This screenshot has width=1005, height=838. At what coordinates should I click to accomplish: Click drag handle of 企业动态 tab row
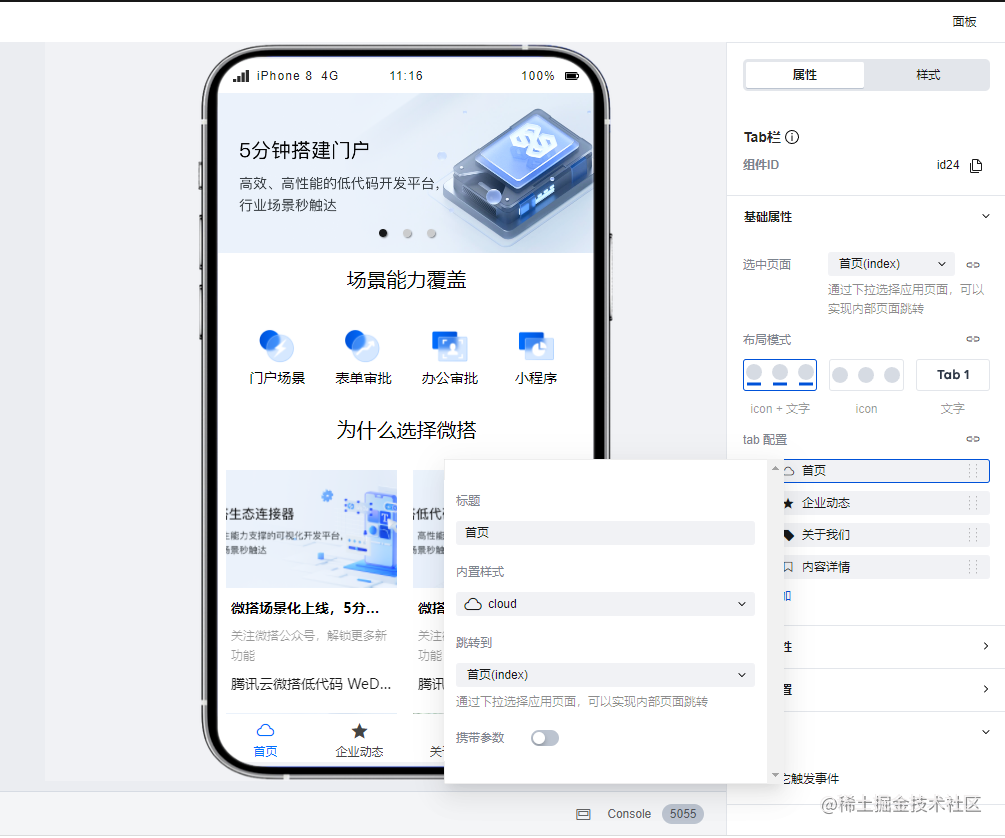click(x=973, y=503)
